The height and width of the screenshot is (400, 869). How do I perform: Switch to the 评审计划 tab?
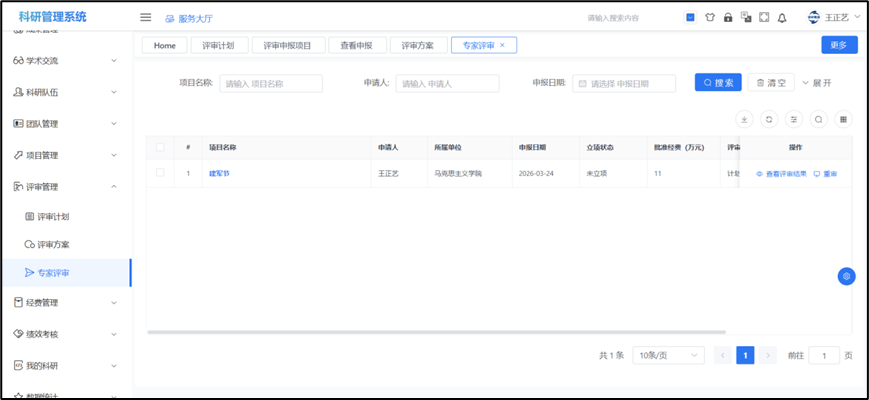219,45
